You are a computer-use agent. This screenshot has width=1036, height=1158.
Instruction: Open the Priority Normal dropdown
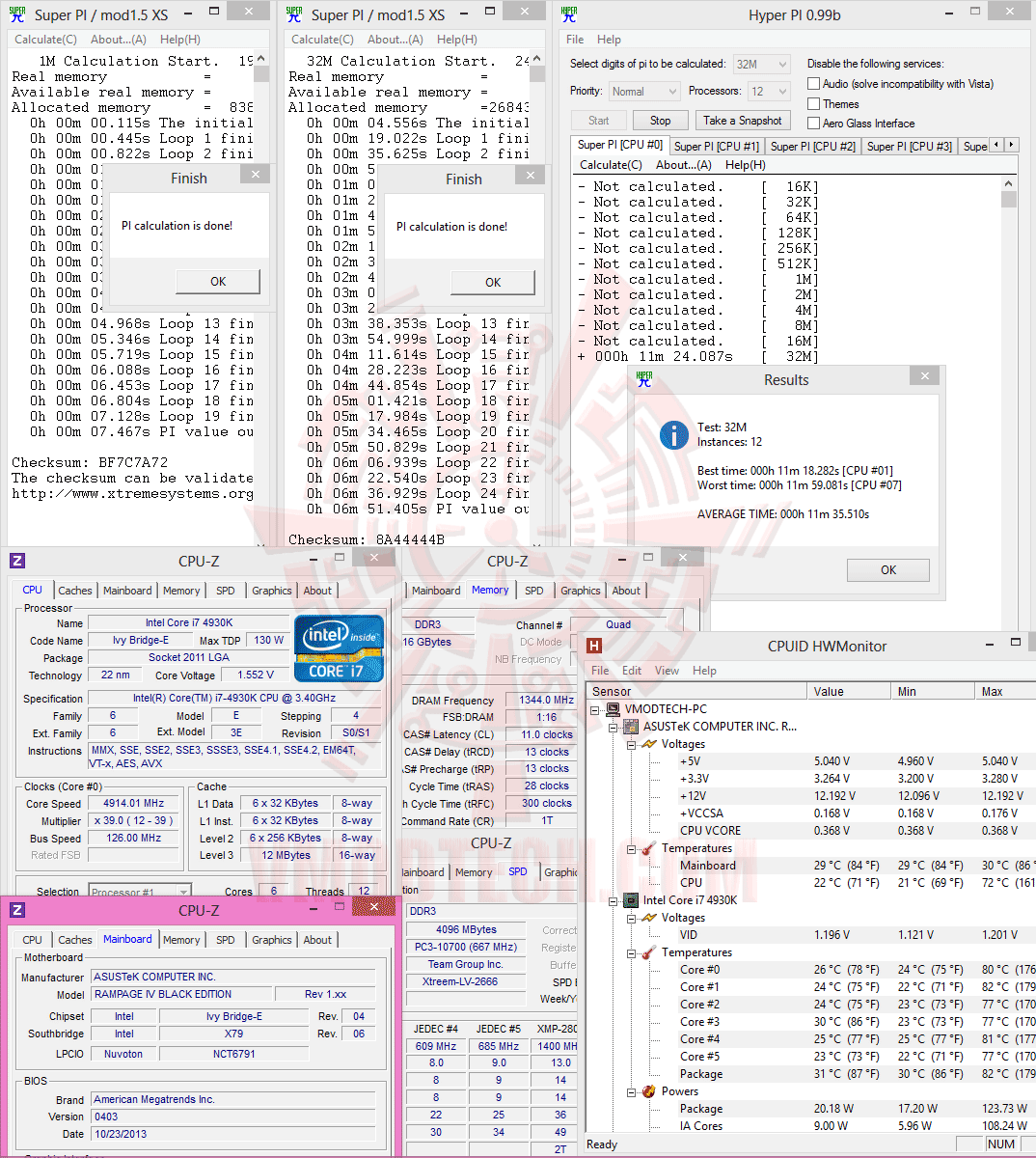point(644,92)
